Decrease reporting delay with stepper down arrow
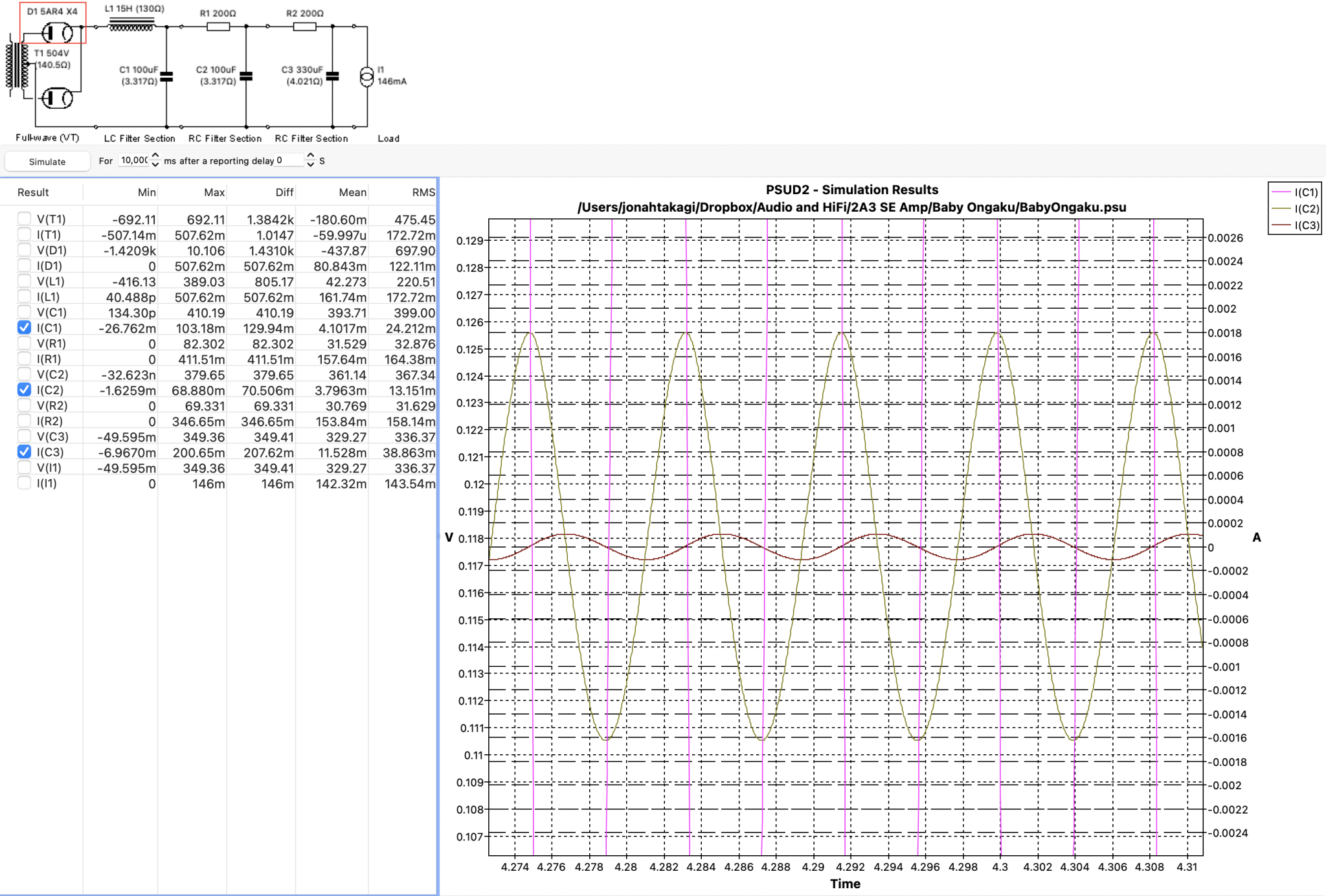 311,164
